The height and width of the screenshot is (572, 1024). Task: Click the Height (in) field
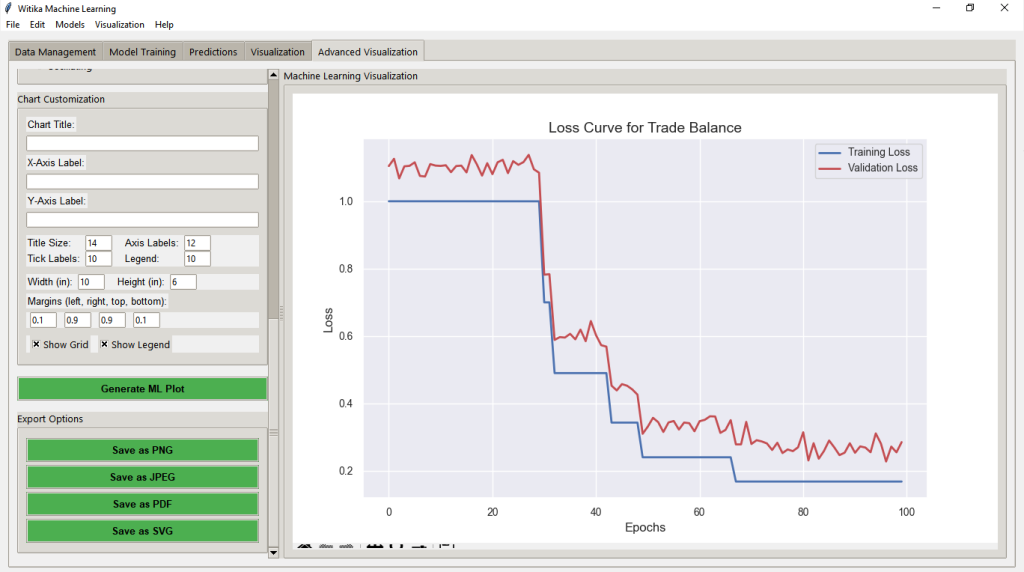[x=183, y=282]
